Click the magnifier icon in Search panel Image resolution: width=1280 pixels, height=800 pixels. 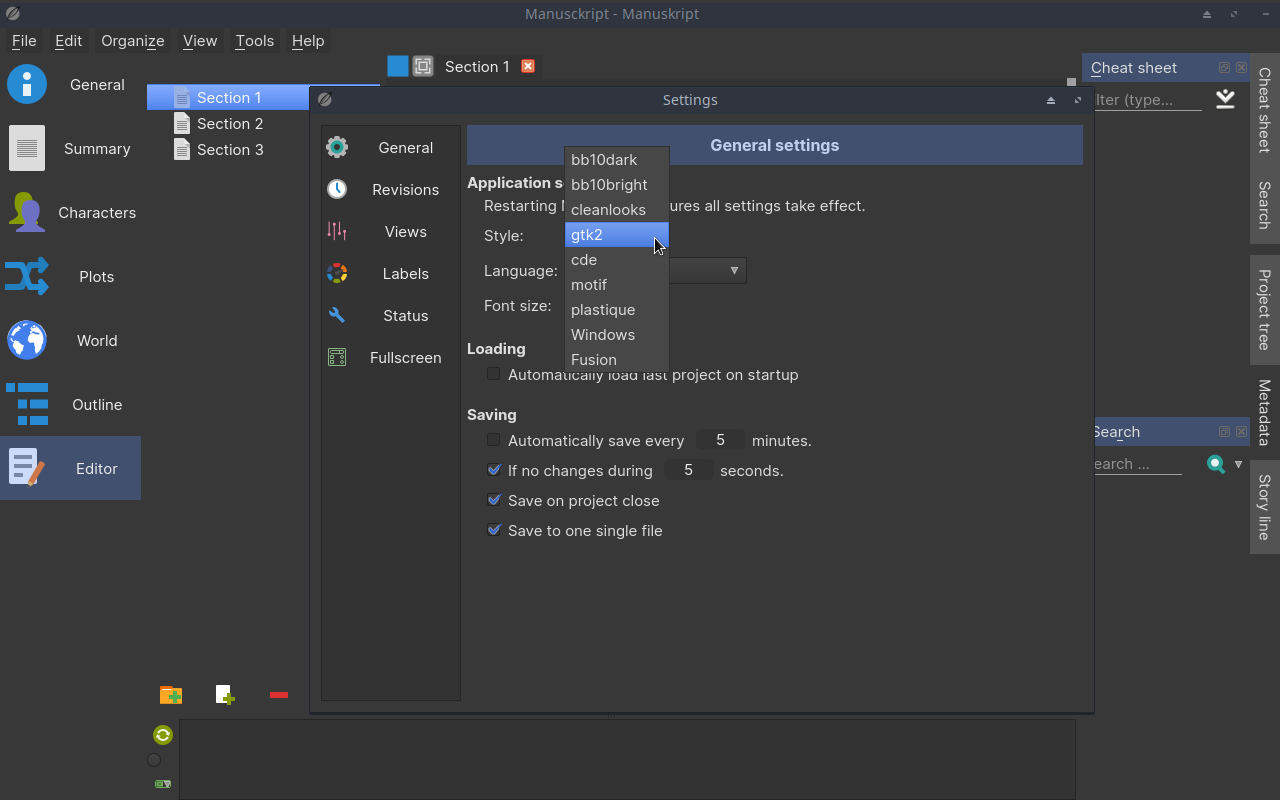1216,464
